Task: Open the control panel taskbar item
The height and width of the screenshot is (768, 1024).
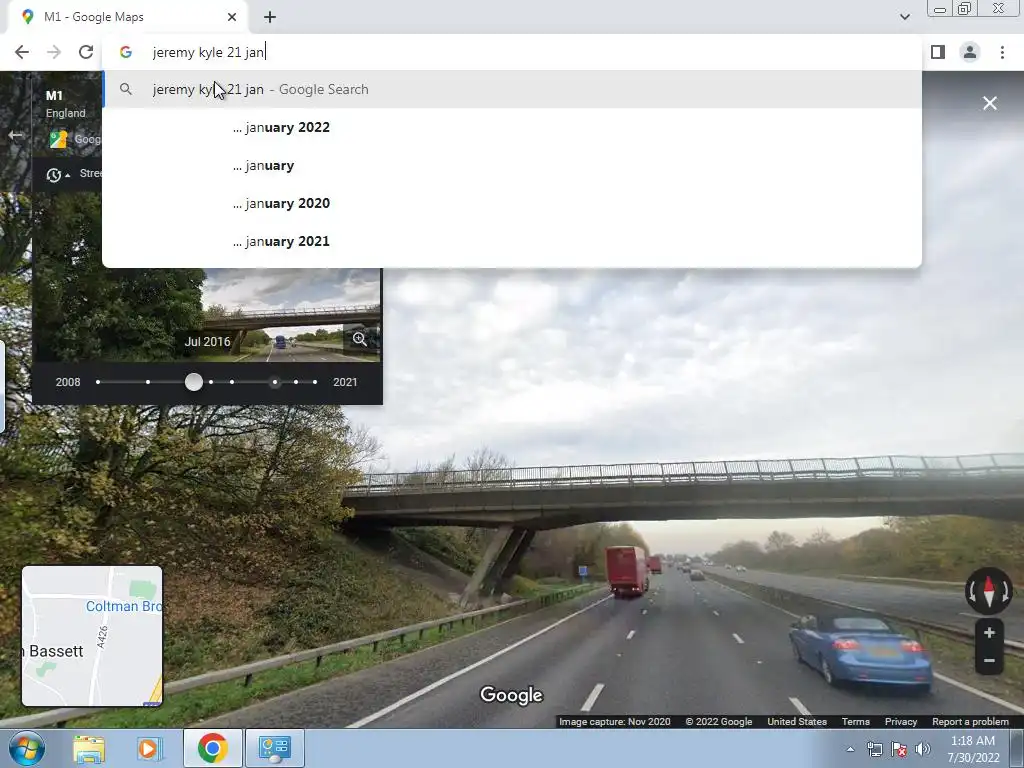Action: [274, 748]
